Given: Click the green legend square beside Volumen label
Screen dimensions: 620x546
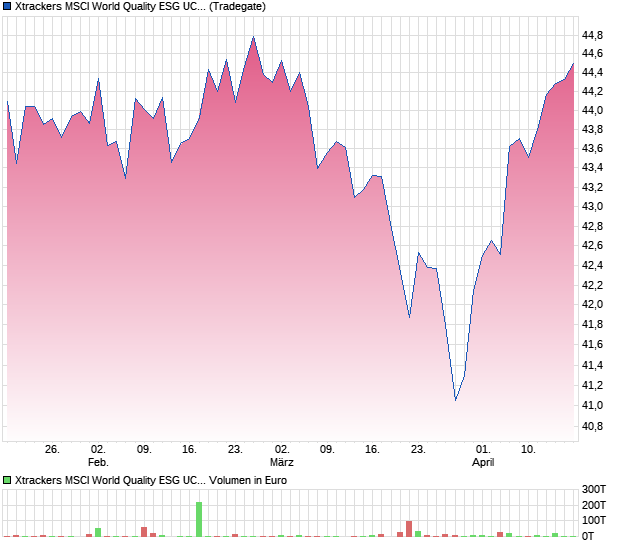Looking at the screenshot, I should coord(7,480).
